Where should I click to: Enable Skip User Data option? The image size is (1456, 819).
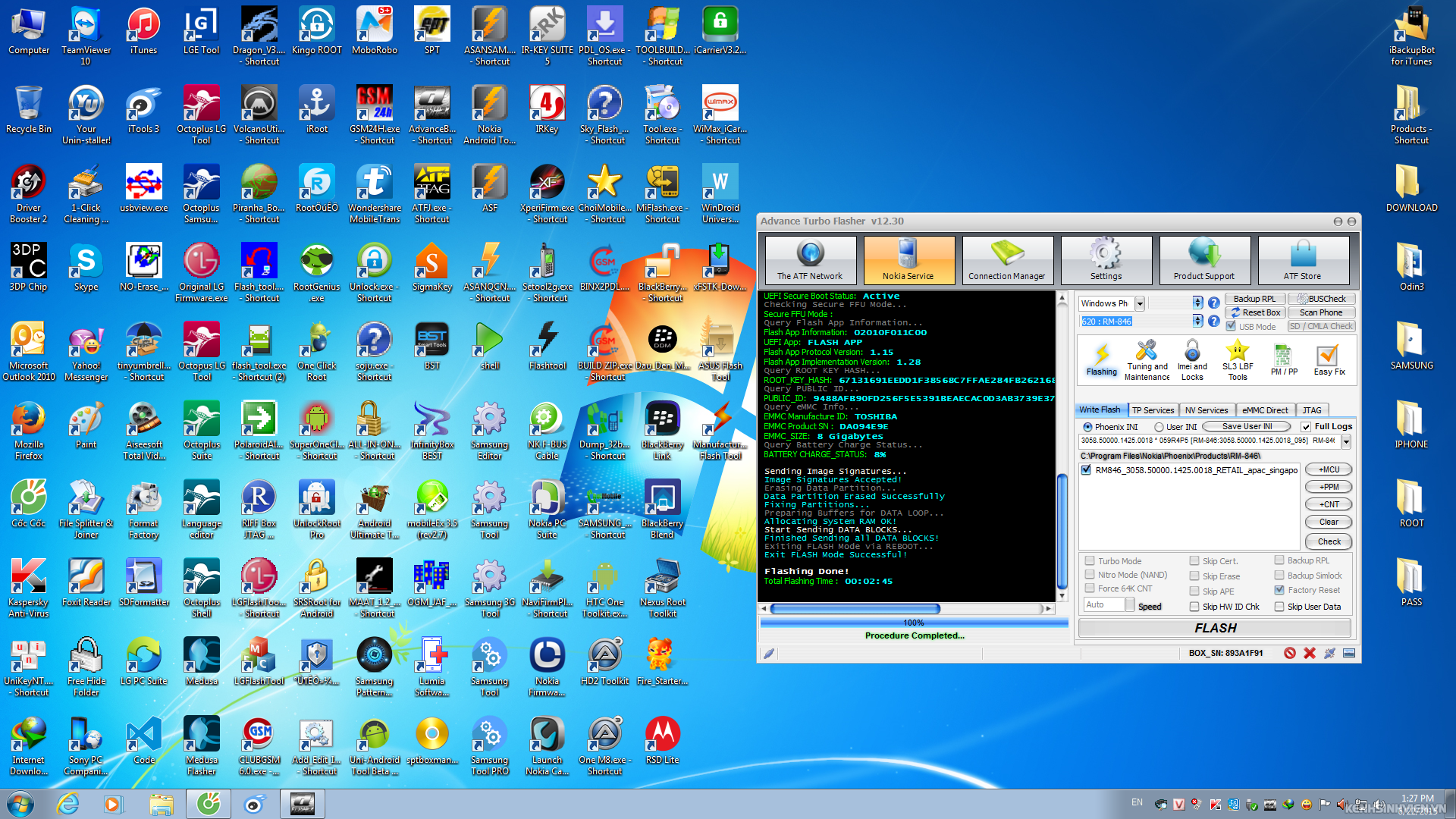click(x=1279, y=607)
